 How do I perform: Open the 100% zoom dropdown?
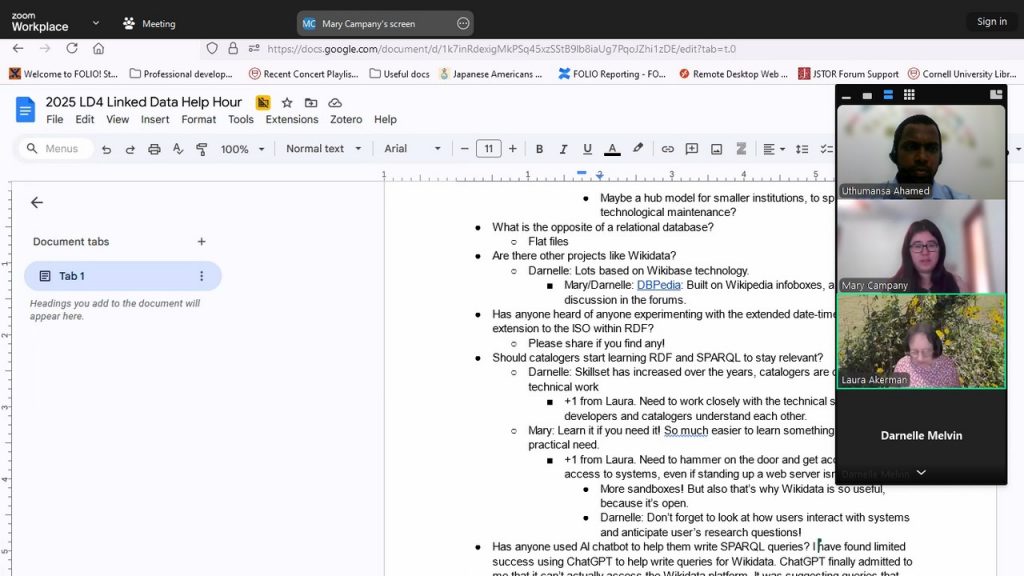[243, 149]
